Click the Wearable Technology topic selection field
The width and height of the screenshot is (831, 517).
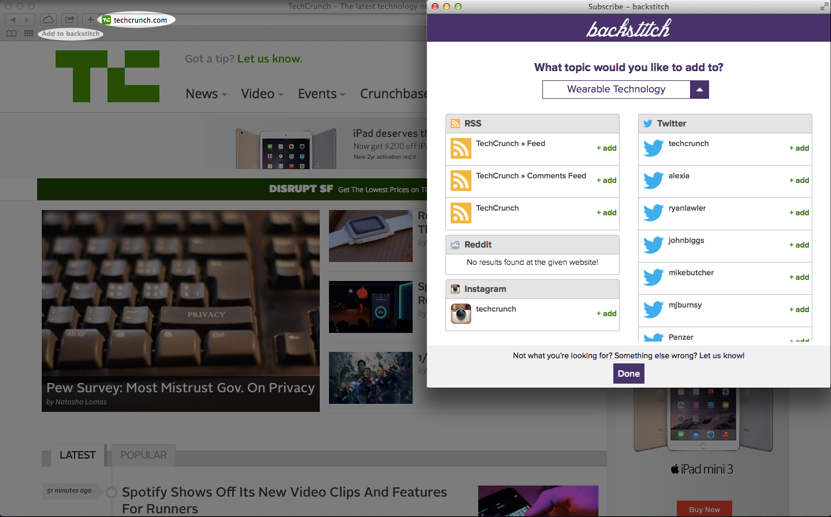(x=616, y=90)
